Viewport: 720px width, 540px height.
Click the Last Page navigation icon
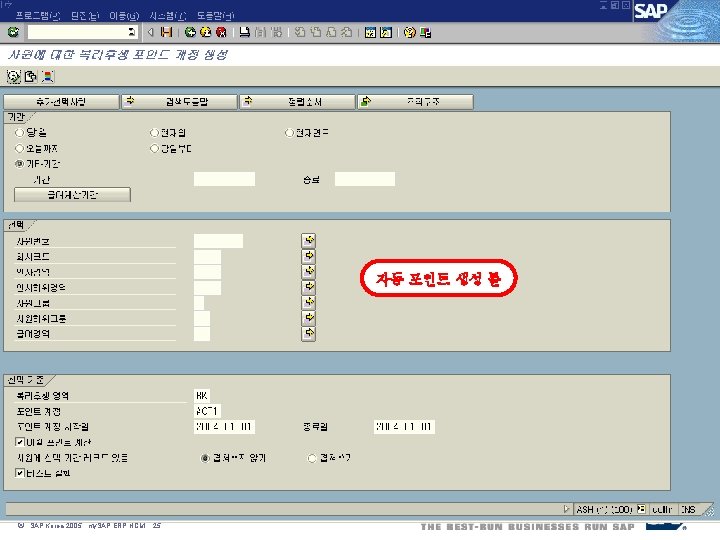point(347,32)
